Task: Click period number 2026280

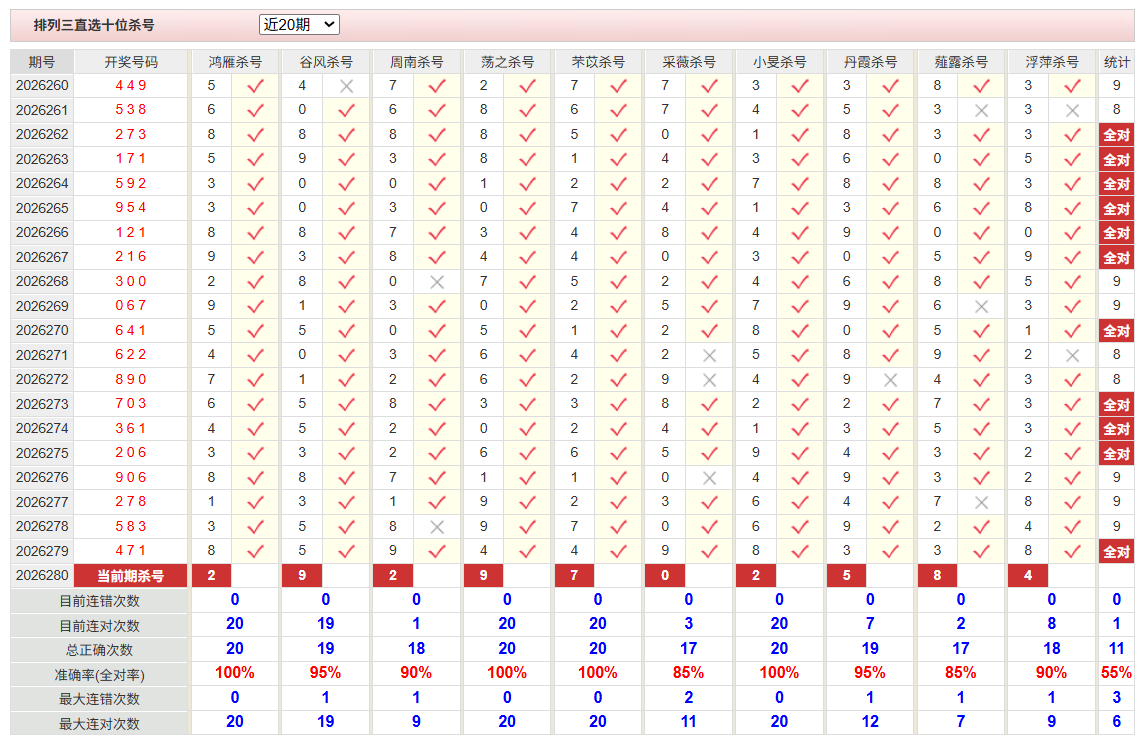Action: point(42,576)
